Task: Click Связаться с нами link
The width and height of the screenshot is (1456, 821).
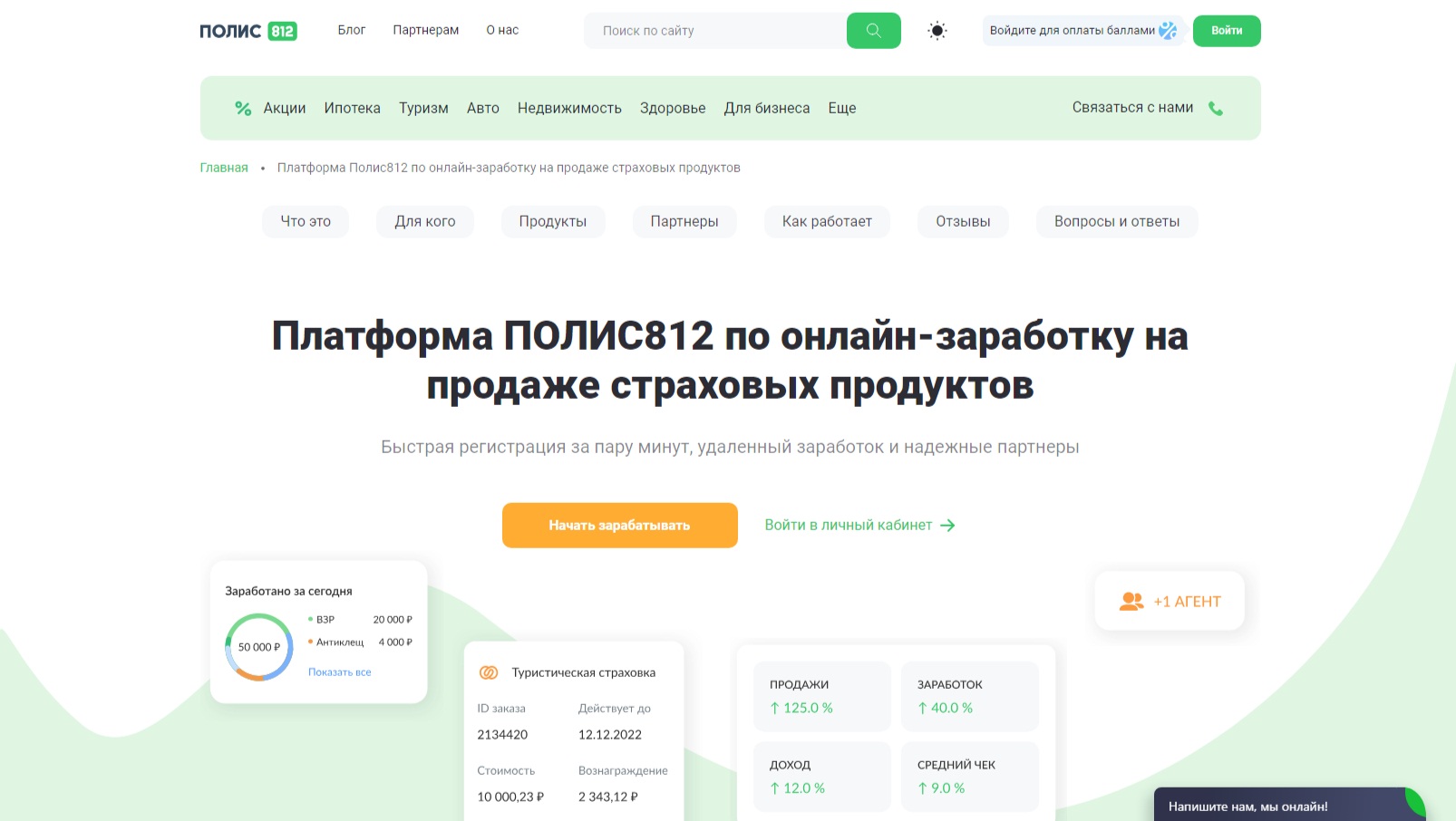Action: tap(1133, 107)
